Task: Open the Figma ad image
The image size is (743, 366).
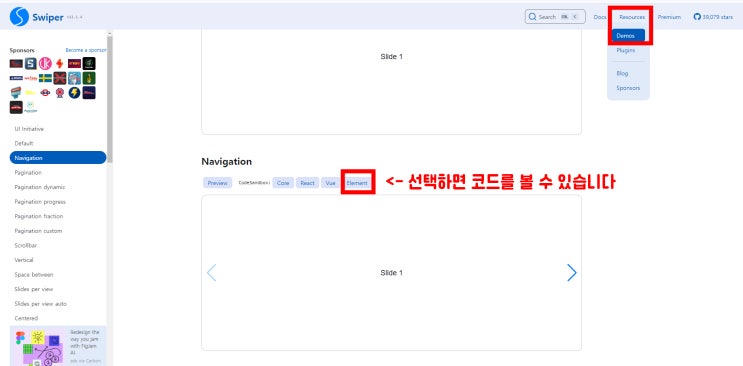Action: click(40, 347)
